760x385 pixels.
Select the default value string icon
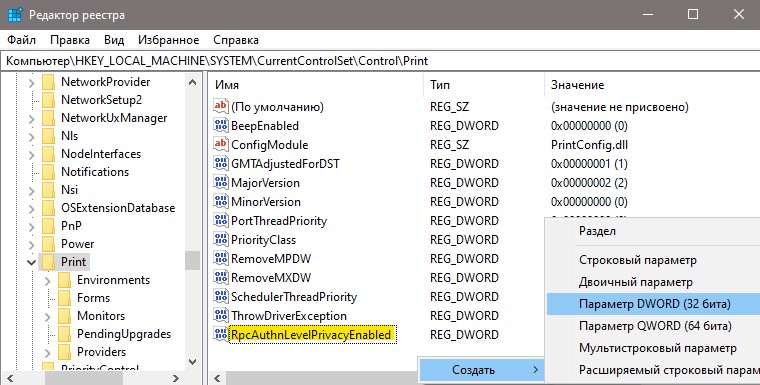(x=221, y=107)
